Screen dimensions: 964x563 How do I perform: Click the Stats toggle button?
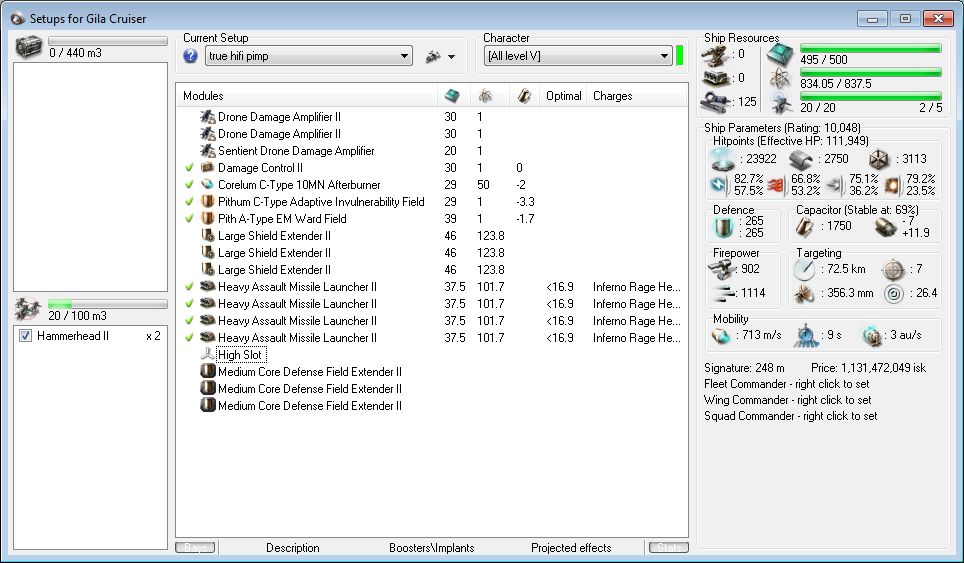(669, 547)
